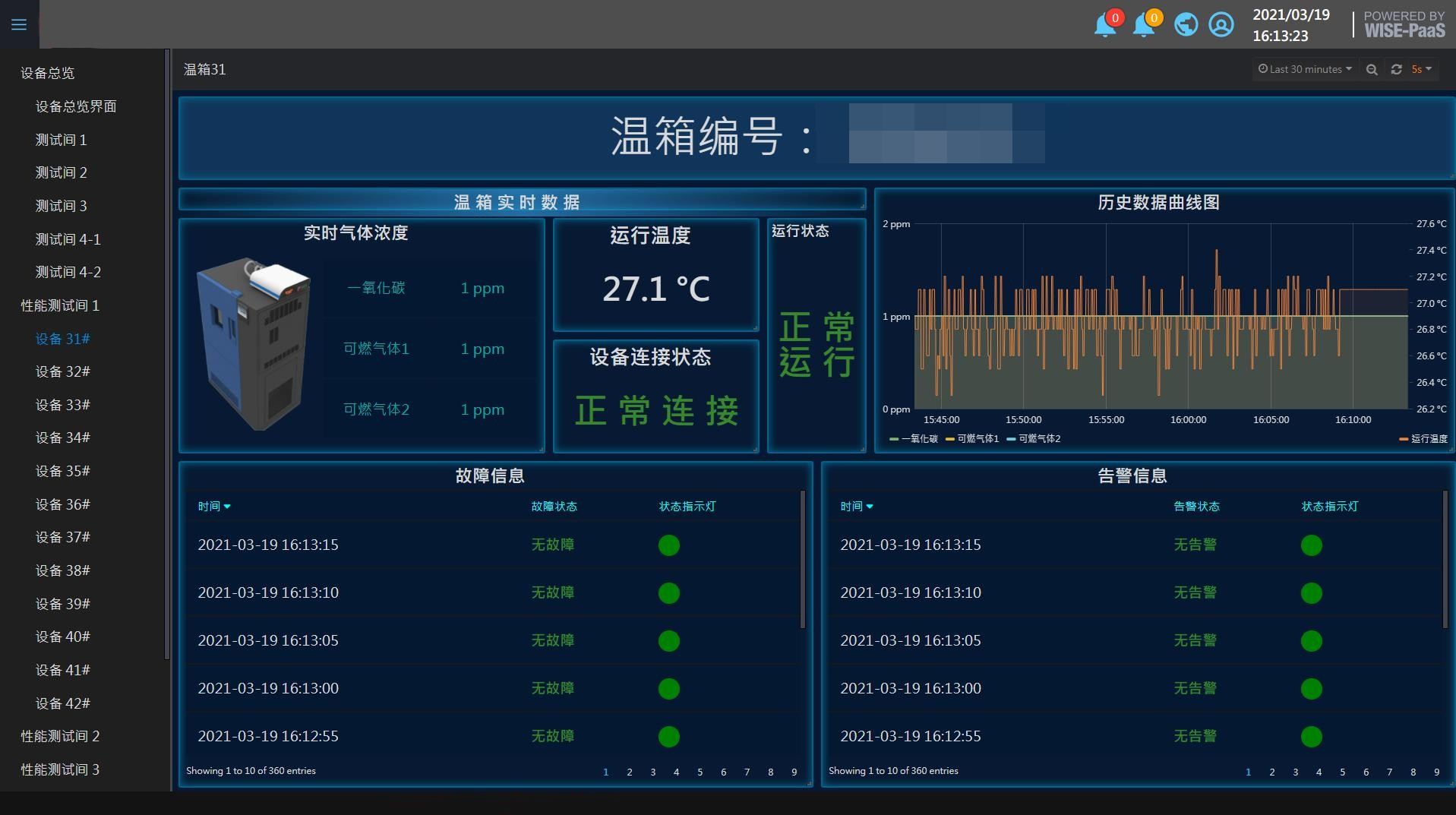Open 测试间 4-2 in the sidebar
This screenshot has height=815, width=1456.
coord(68,272)
